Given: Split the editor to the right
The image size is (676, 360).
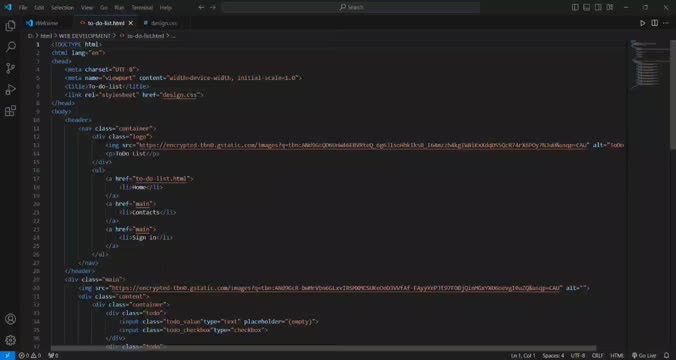Looking at the screenshot, I should point(654,23).
